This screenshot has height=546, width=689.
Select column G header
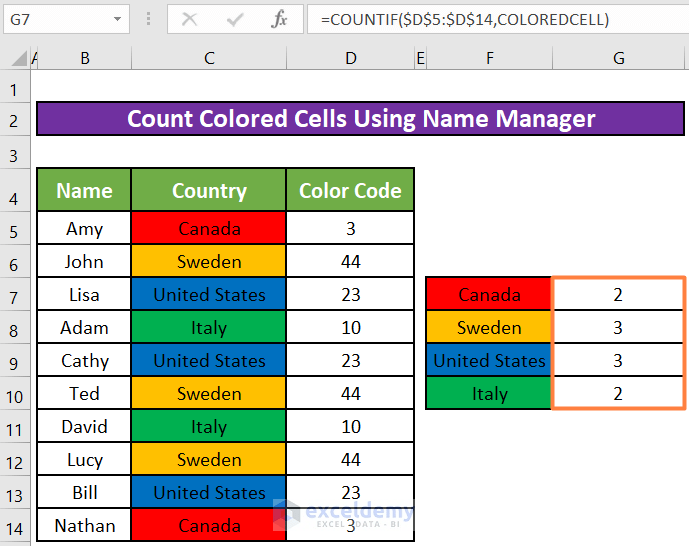619,58
